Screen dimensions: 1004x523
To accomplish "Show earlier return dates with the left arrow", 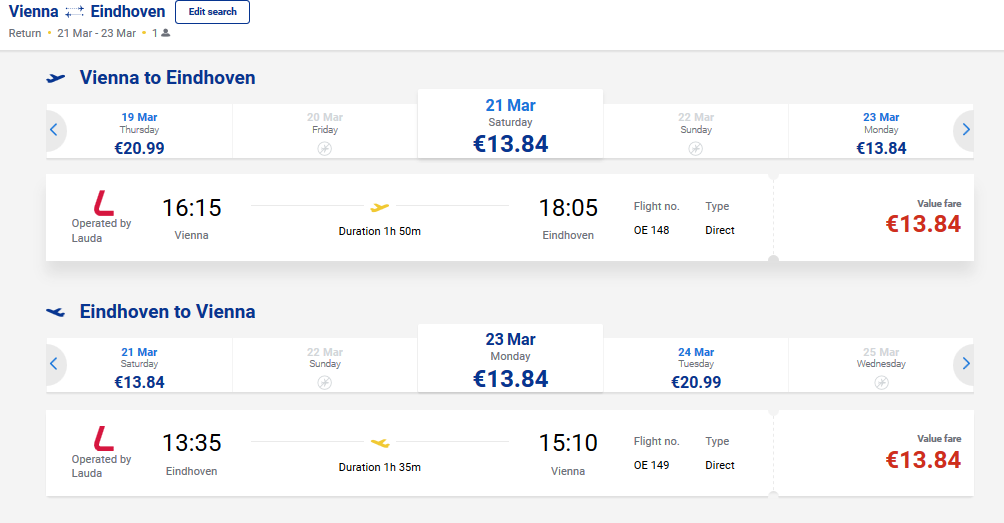I will [x=54, y=364].
